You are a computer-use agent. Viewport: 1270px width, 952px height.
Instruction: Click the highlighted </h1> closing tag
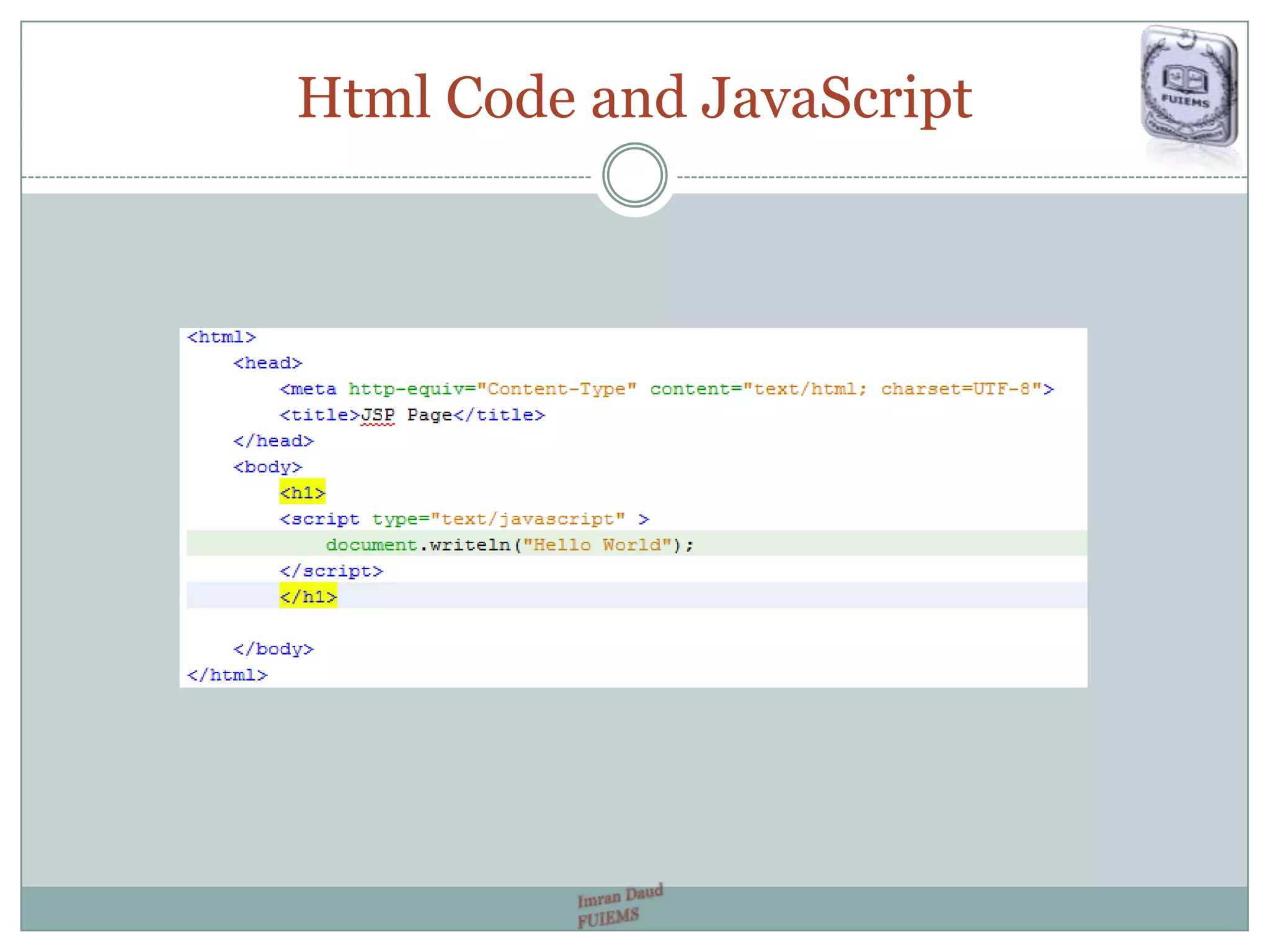pyautogui.click(x=308, y=596)
